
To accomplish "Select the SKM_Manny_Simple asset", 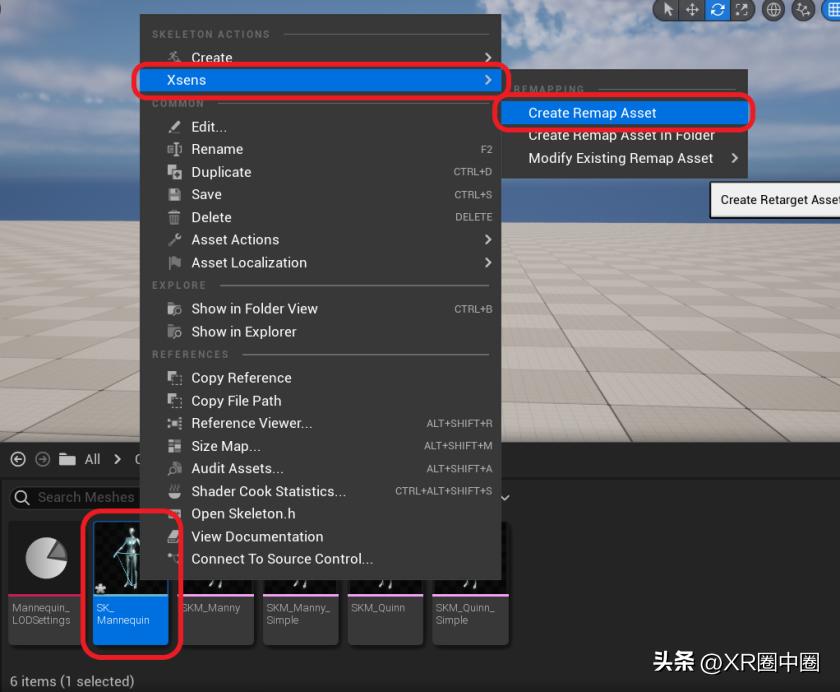I will (301, 612).
